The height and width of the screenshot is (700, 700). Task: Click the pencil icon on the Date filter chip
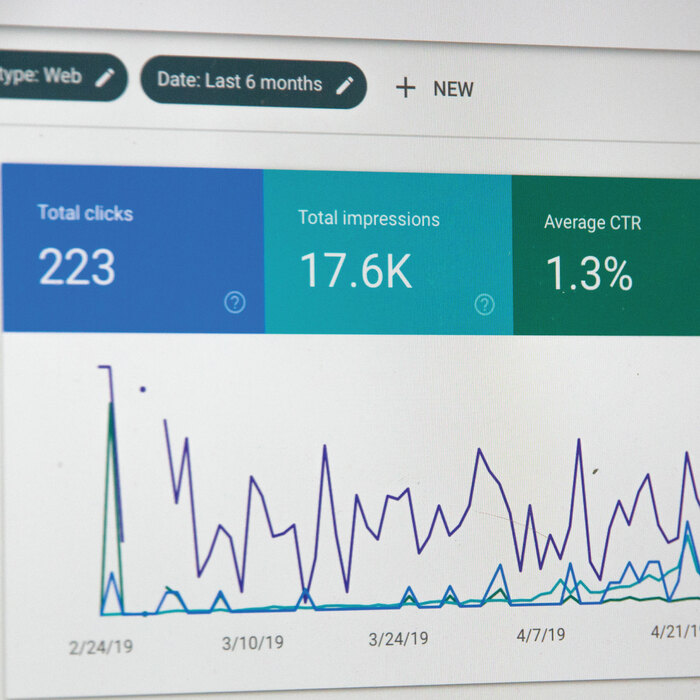pyautogui.click(x=345, y=85)
